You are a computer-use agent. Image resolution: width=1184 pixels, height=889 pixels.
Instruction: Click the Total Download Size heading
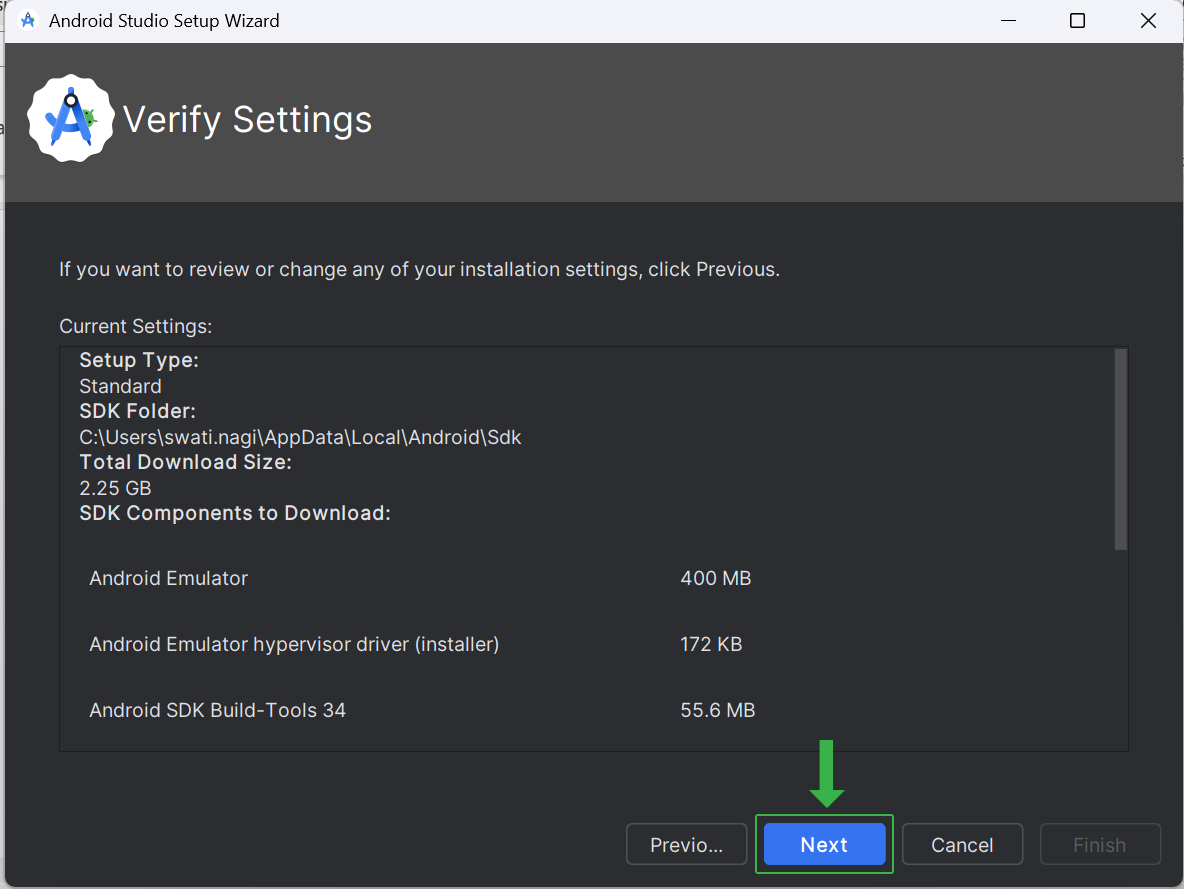coord(186,462)
